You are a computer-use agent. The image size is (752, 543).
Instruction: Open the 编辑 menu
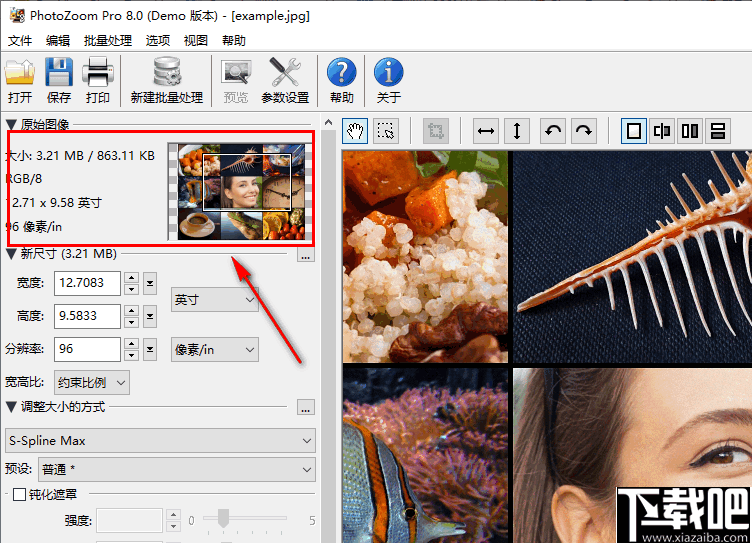pos(58,40)
